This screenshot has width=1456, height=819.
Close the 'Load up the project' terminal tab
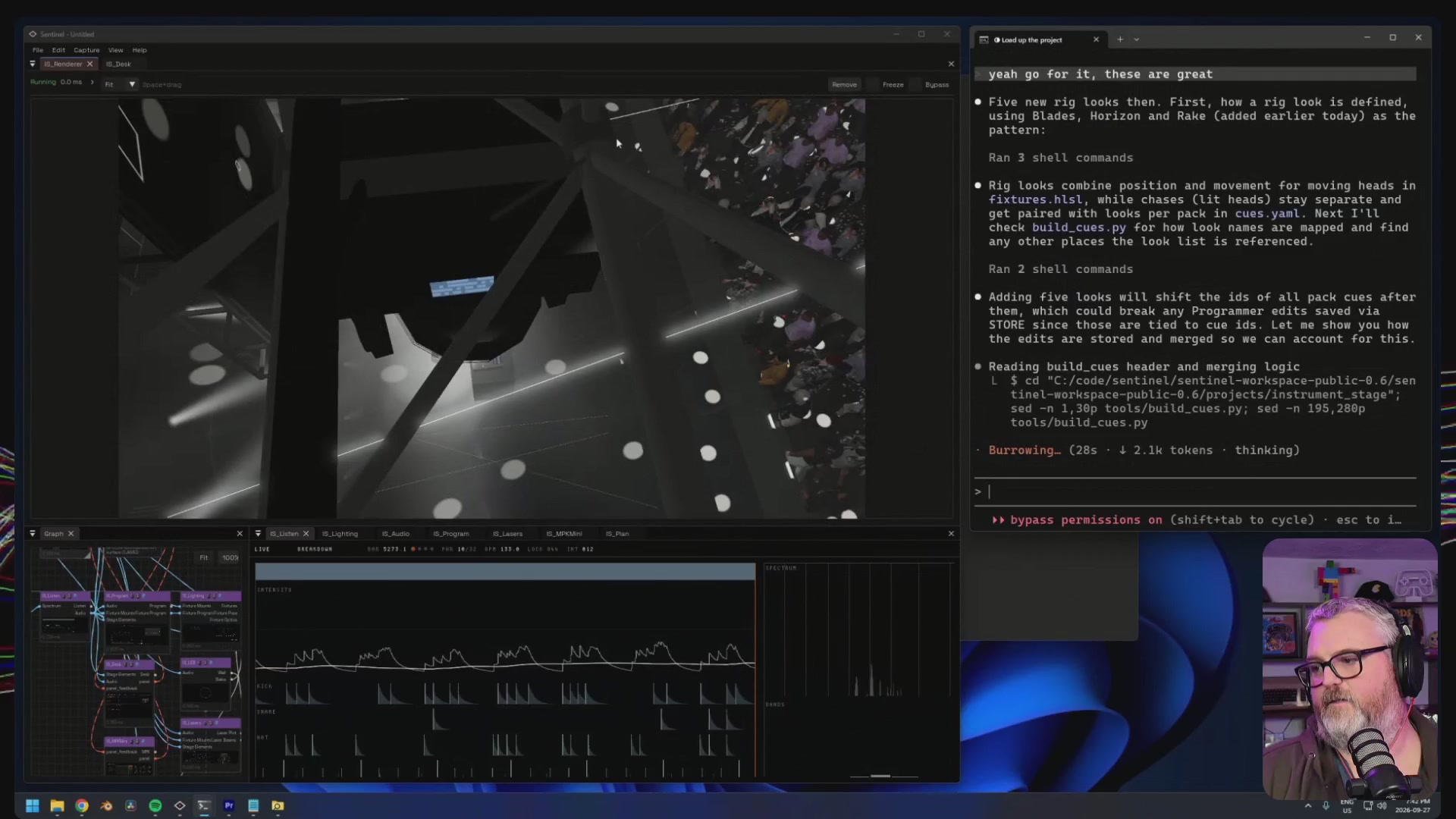[x=1096, y=39]
